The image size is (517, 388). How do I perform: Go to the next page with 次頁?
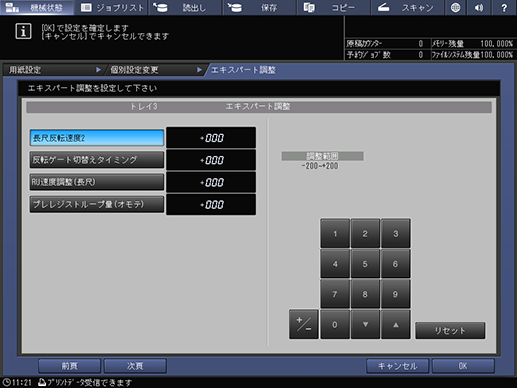[135, 366]
